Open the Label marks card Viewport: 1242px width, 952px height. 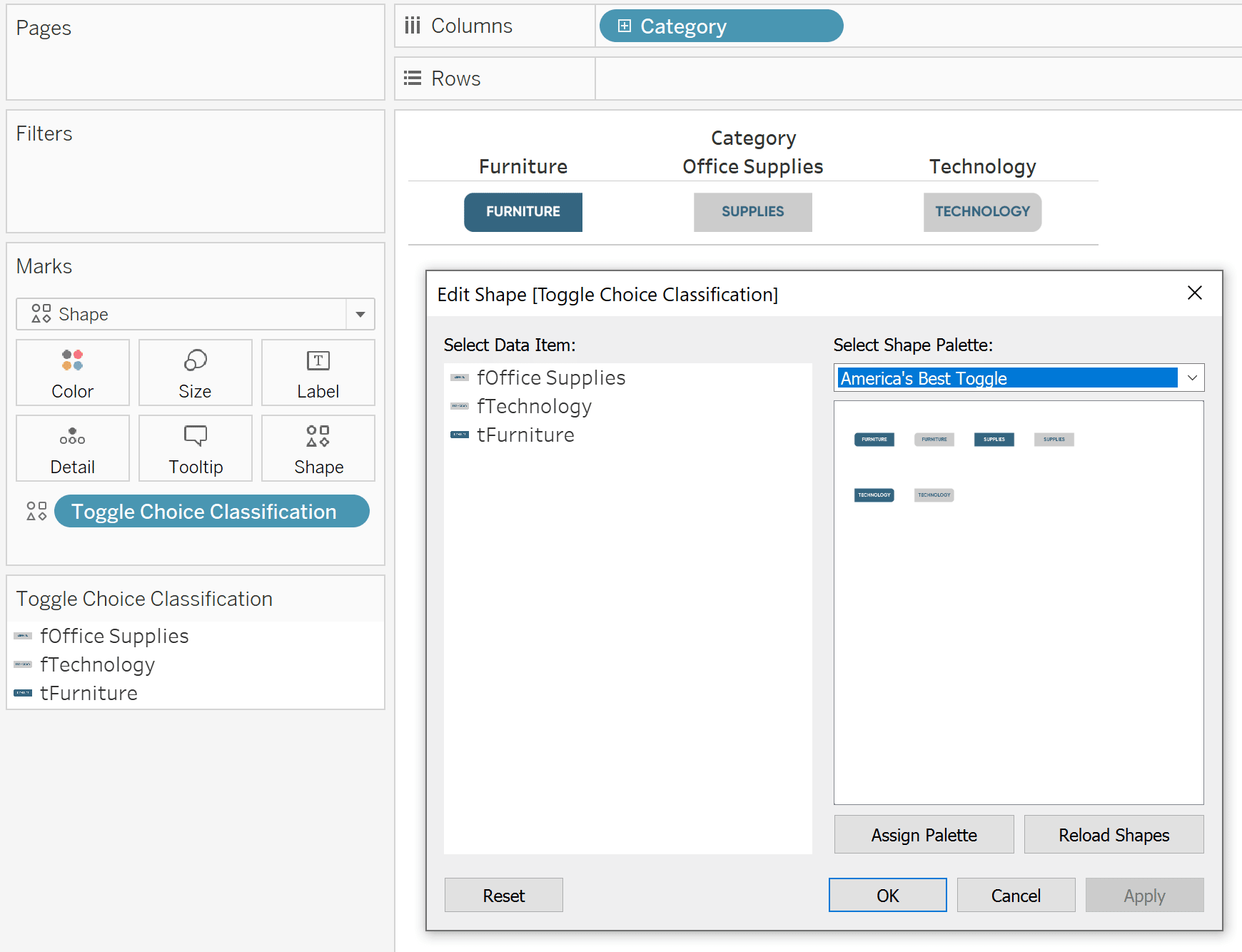point(318,373)
